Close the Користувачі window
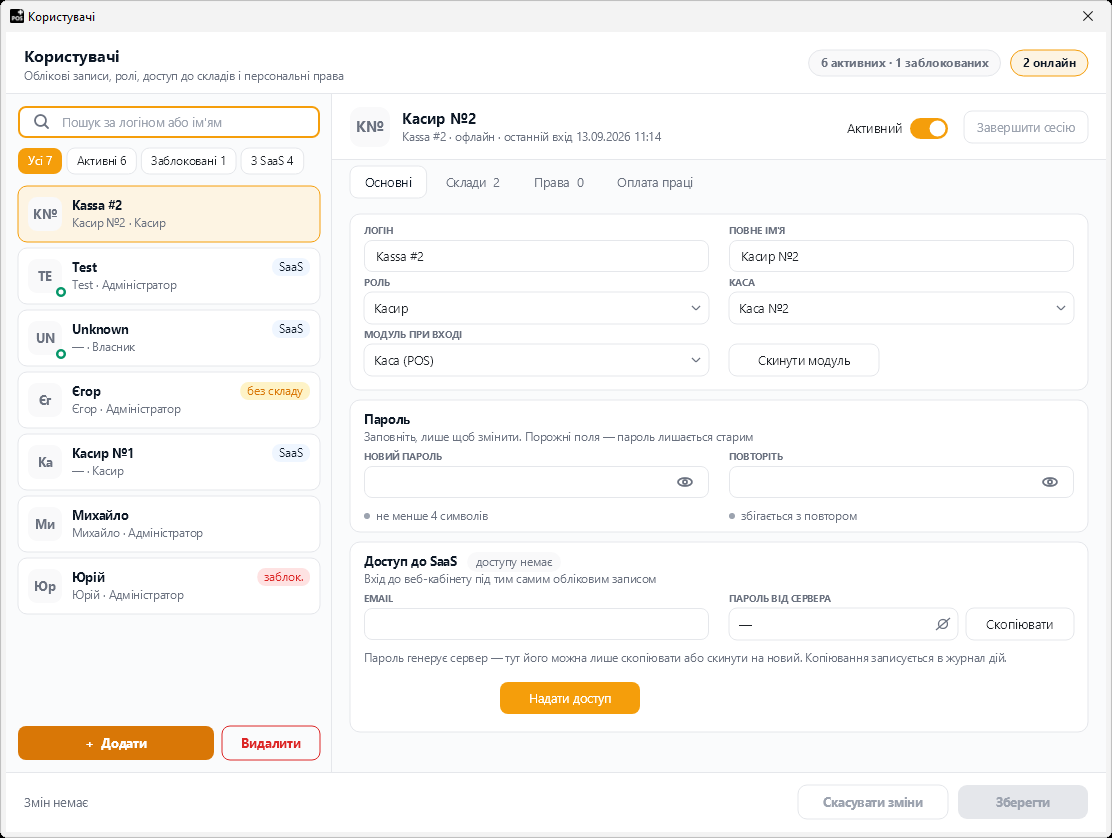Image resolution: width=1112 pixels, height=838 pixels. 1088,16
